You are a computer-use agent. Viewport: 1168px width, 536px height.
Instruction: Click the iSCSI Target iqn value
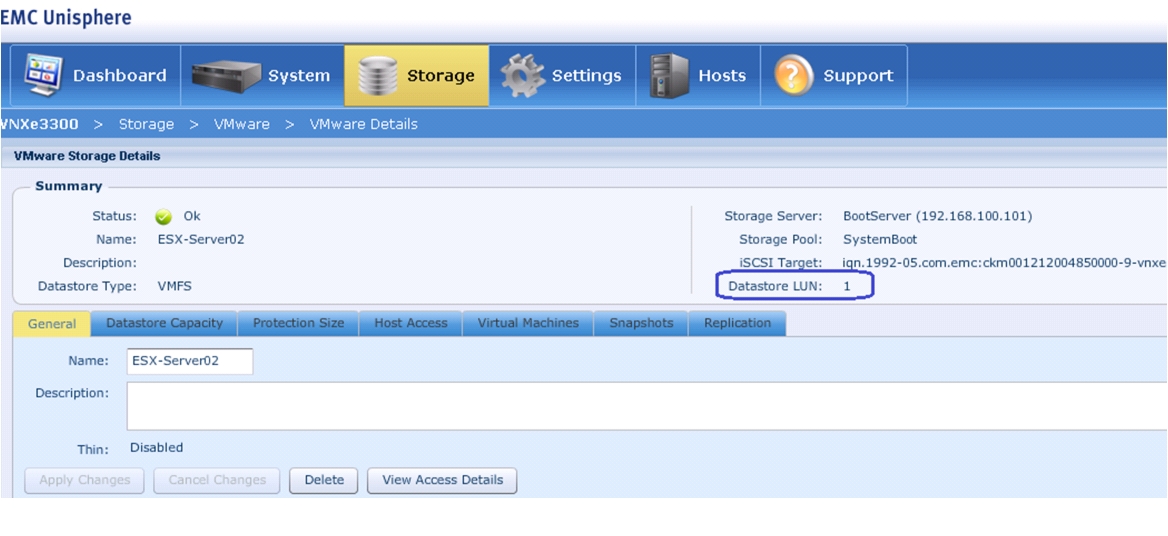[1004, 263]
